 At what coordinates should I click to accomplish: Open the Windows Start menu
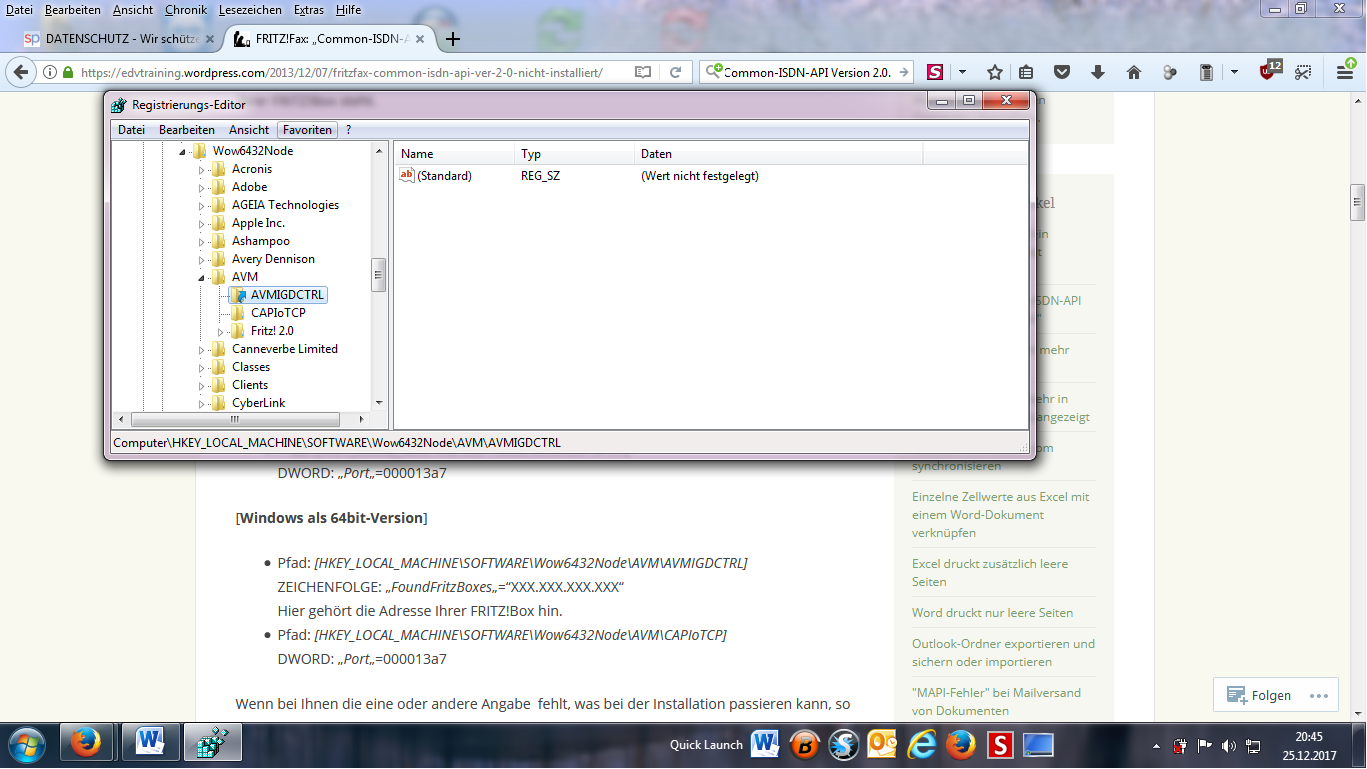pos(27,745)
